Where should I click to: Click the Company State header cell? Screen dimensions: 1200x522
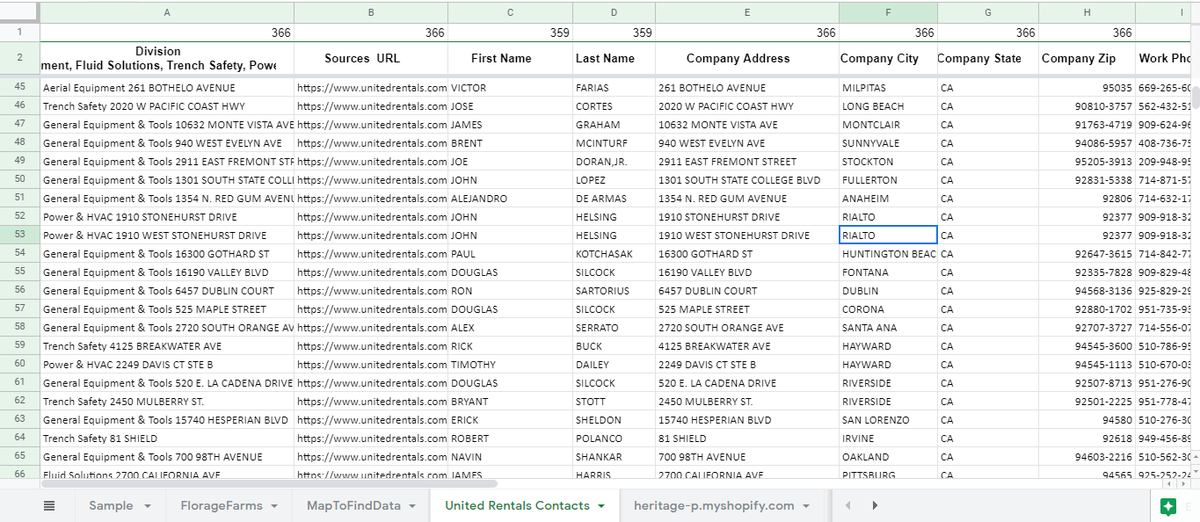coord(987,59)
